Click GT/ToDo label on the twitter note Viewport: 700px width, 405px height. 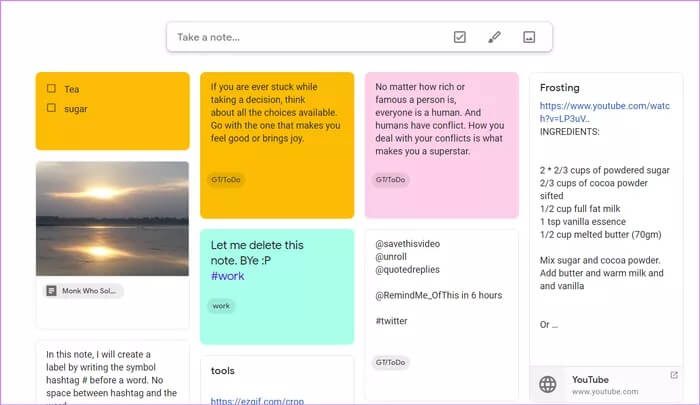tap(390, 362)
